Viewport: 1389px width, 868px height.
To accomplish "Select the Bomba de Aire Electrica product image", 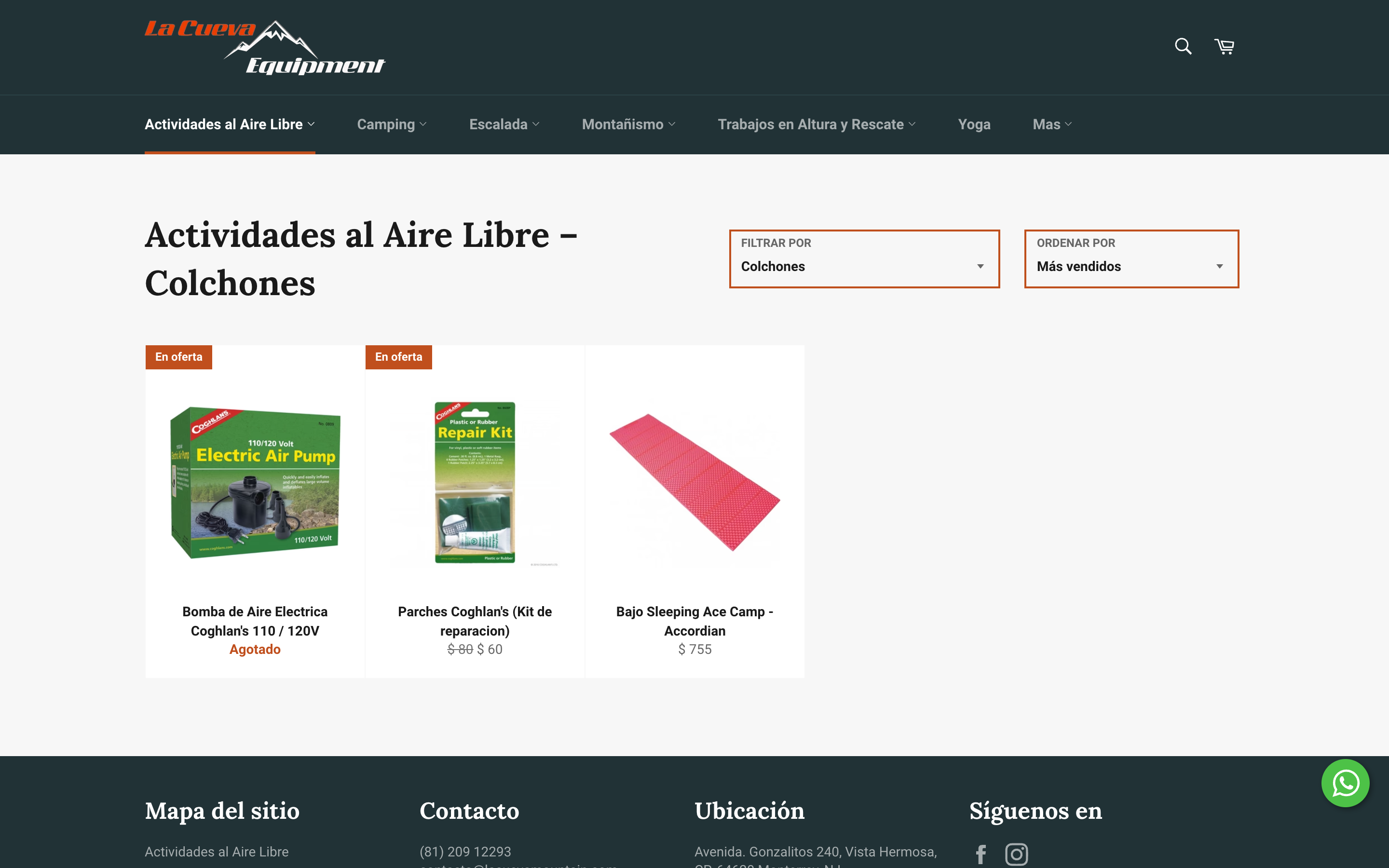I will coord(255,482).
